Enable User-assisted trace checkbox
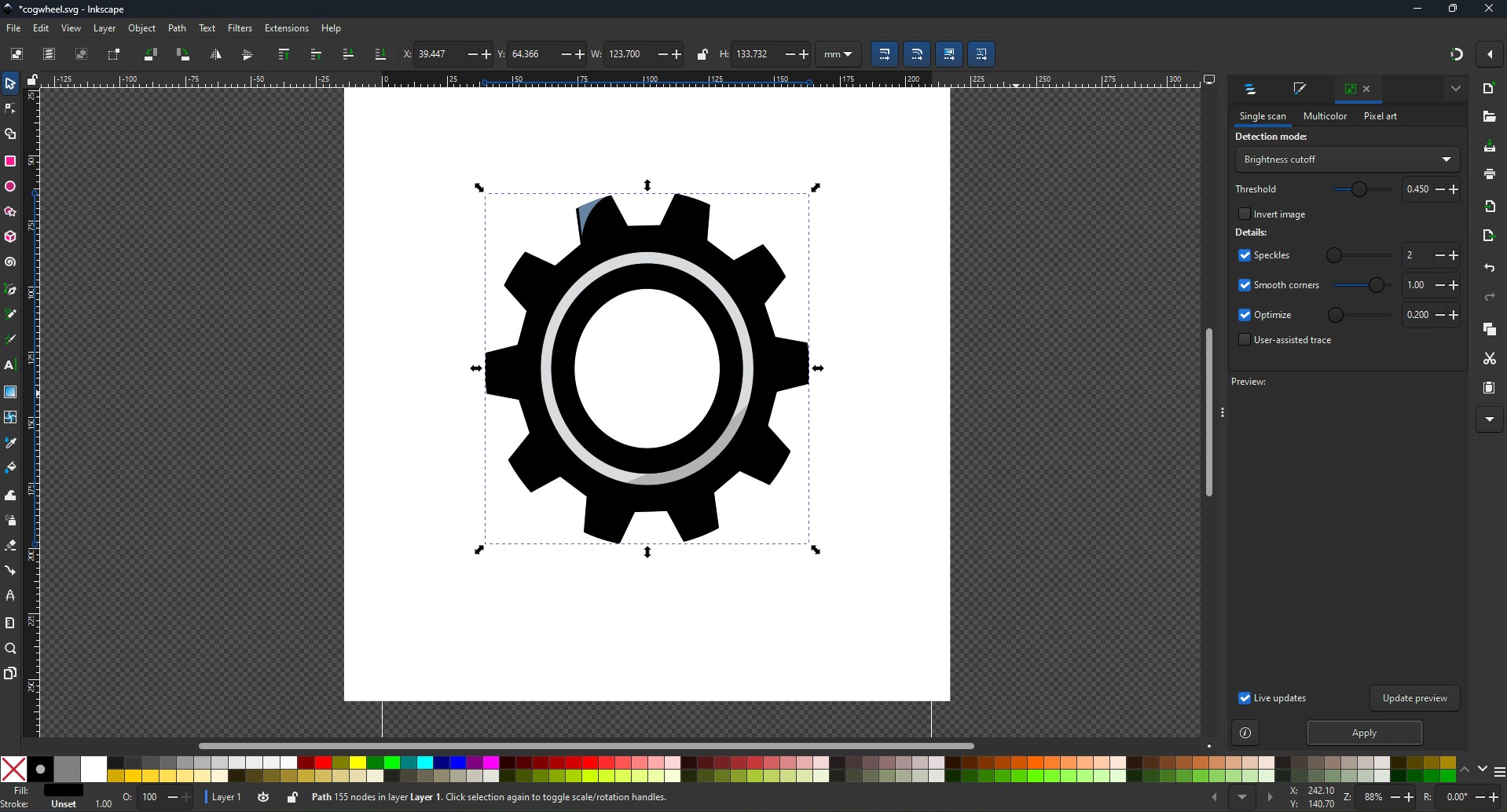Viewport: 1507px width, 812px height. [1245, 340]
